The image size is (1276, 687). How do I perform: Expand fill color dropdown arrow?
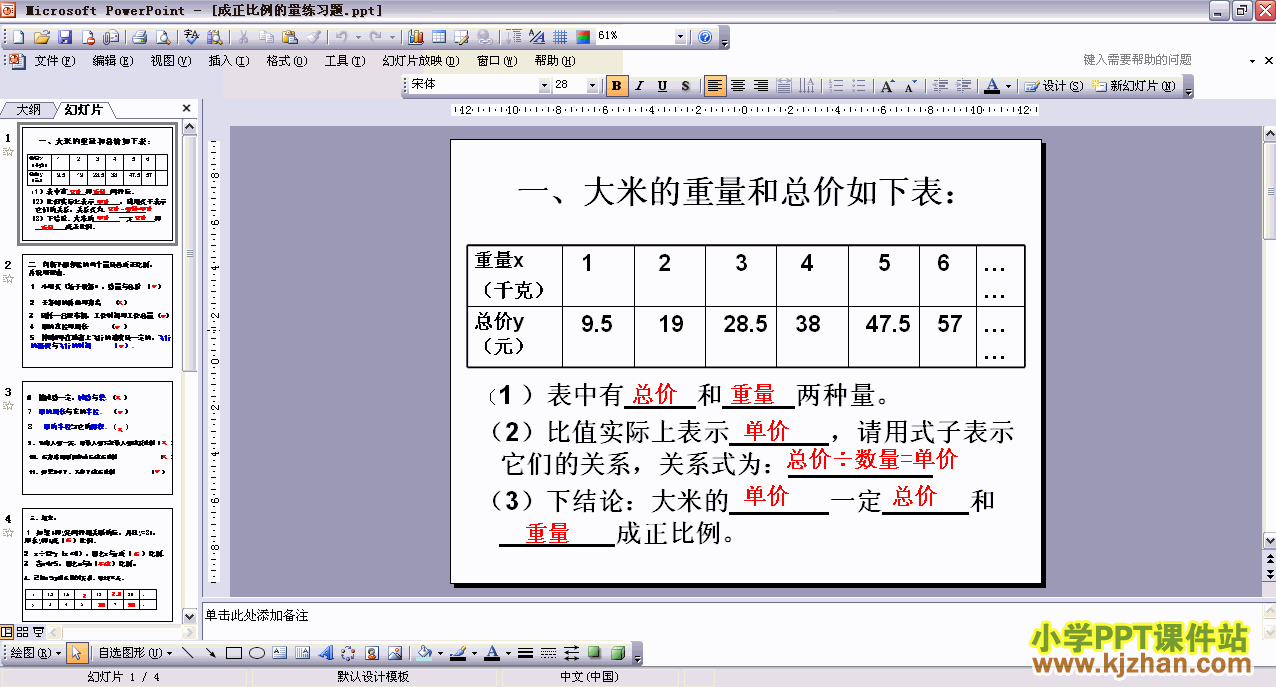click(x=439, y=653)
